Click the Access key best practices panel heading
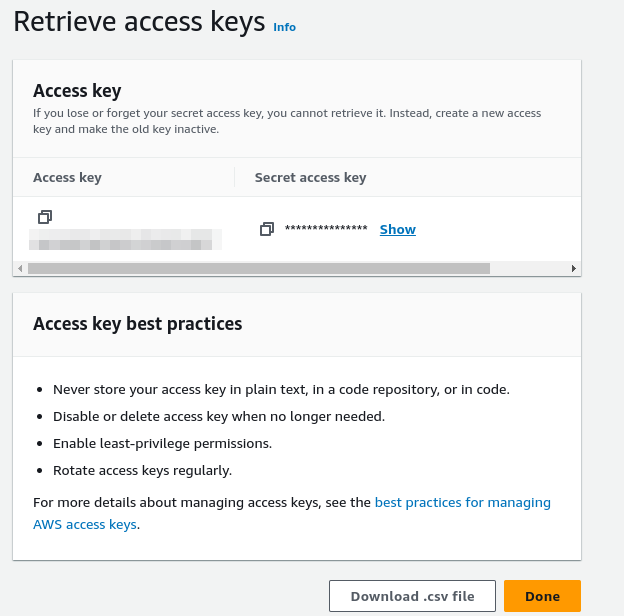 [x=137, y=323]
